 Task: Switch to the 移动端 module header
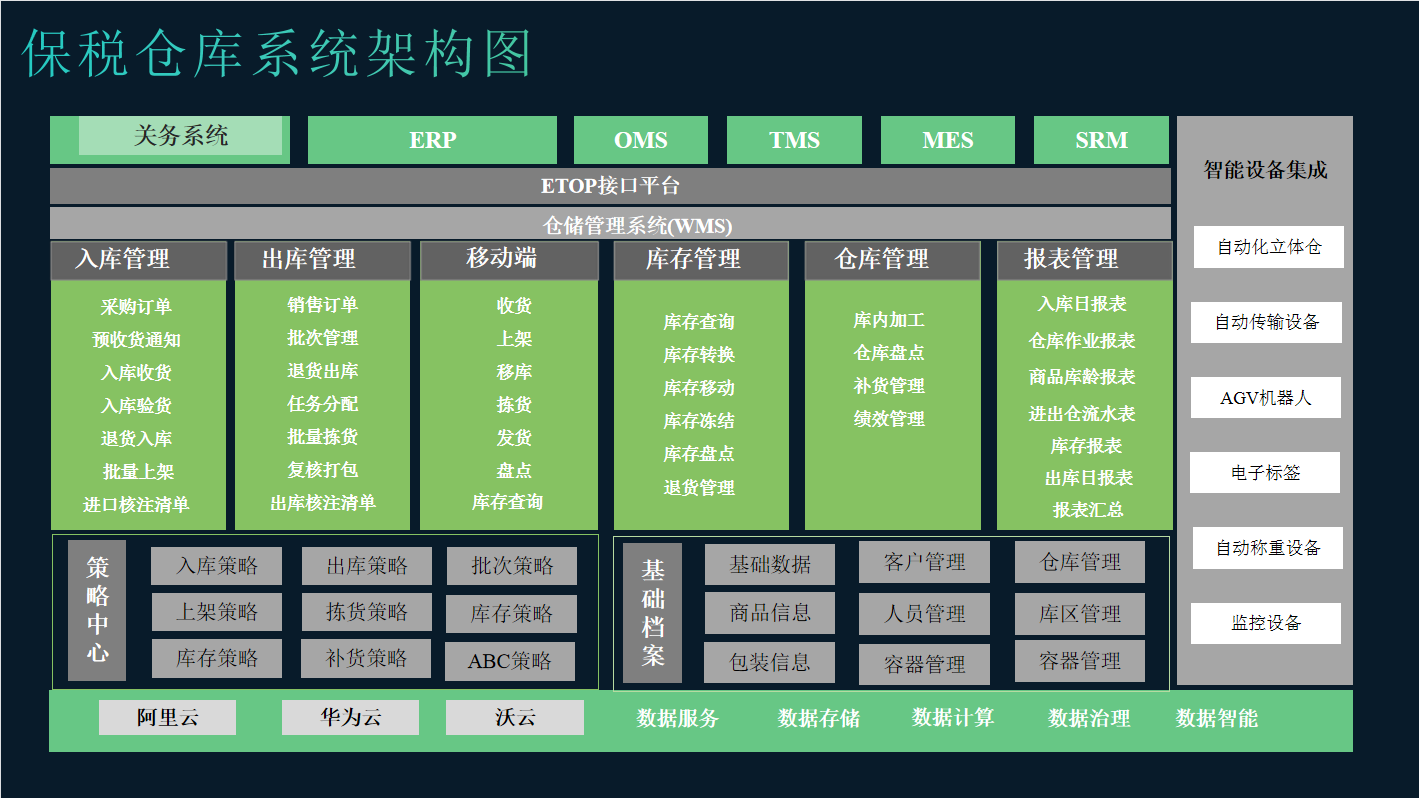tap(508, 260)
